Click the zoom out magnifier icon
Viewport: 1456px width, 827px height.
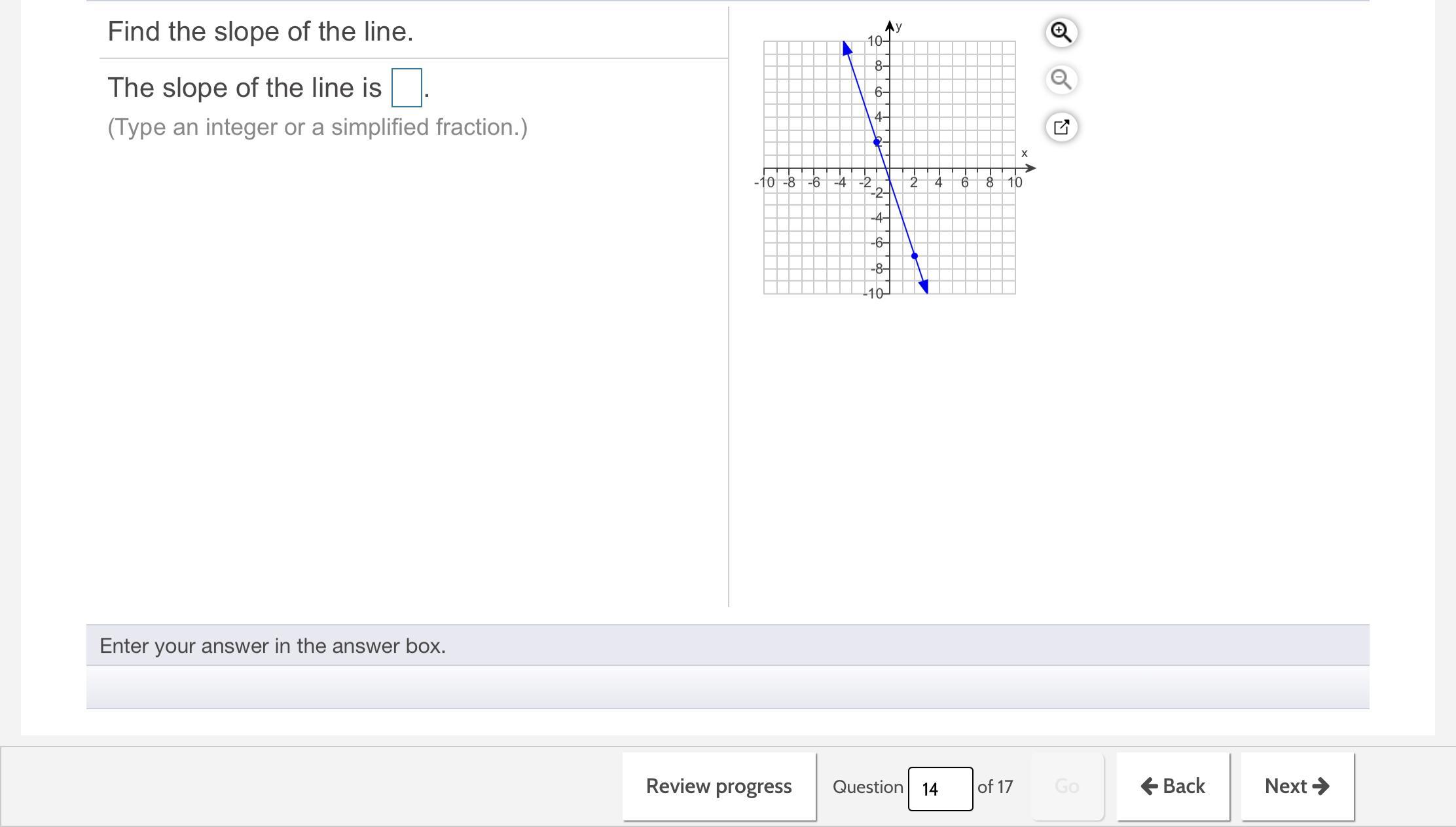[x=1061, y=79]
